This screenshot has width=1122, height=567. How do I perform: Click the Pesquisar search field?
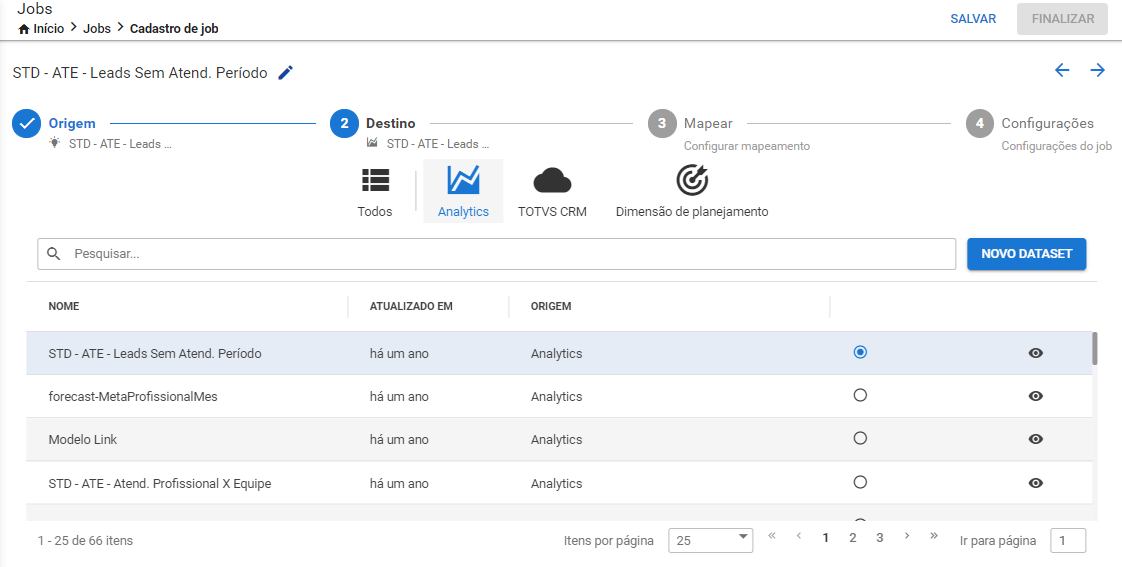click(497, 254)
